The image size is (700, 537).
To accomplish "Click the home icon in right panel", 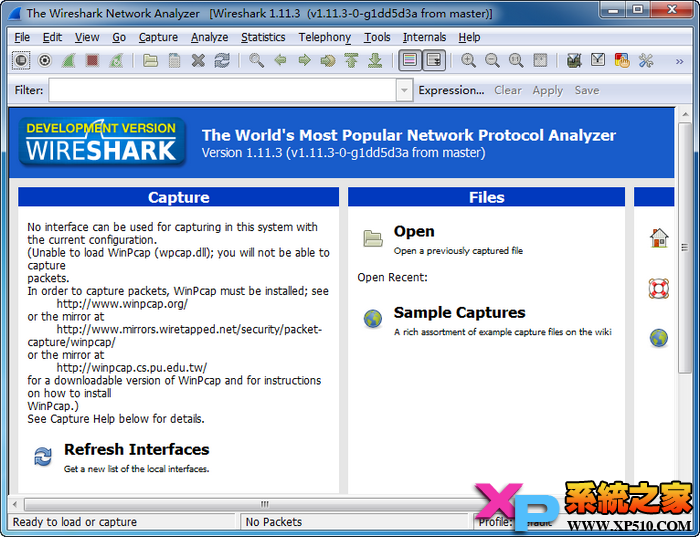I will point(659,237).
